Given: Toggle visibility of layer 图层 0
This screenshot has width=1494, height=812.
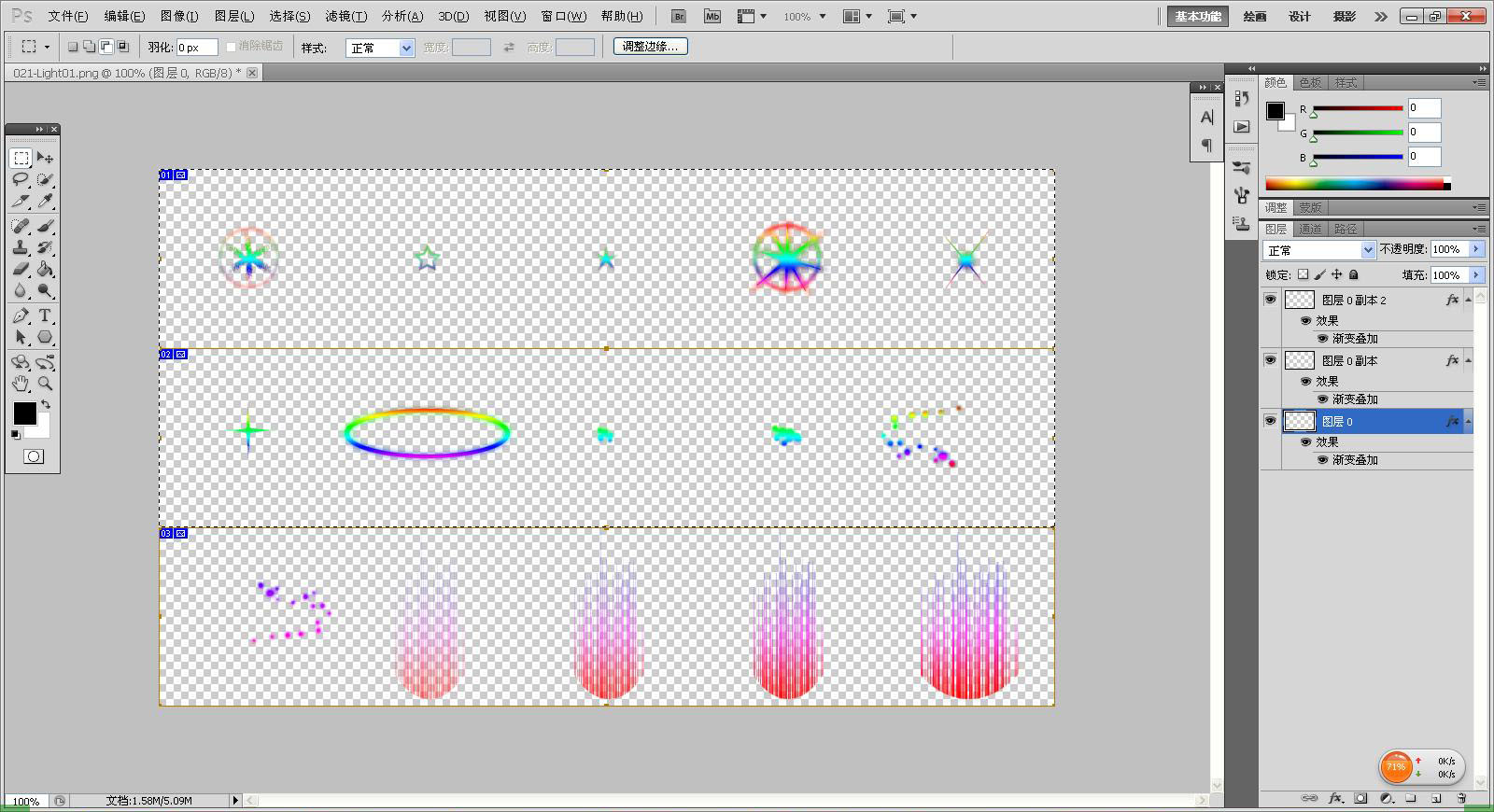Looking at the screenshot, I should point(1270,421).
